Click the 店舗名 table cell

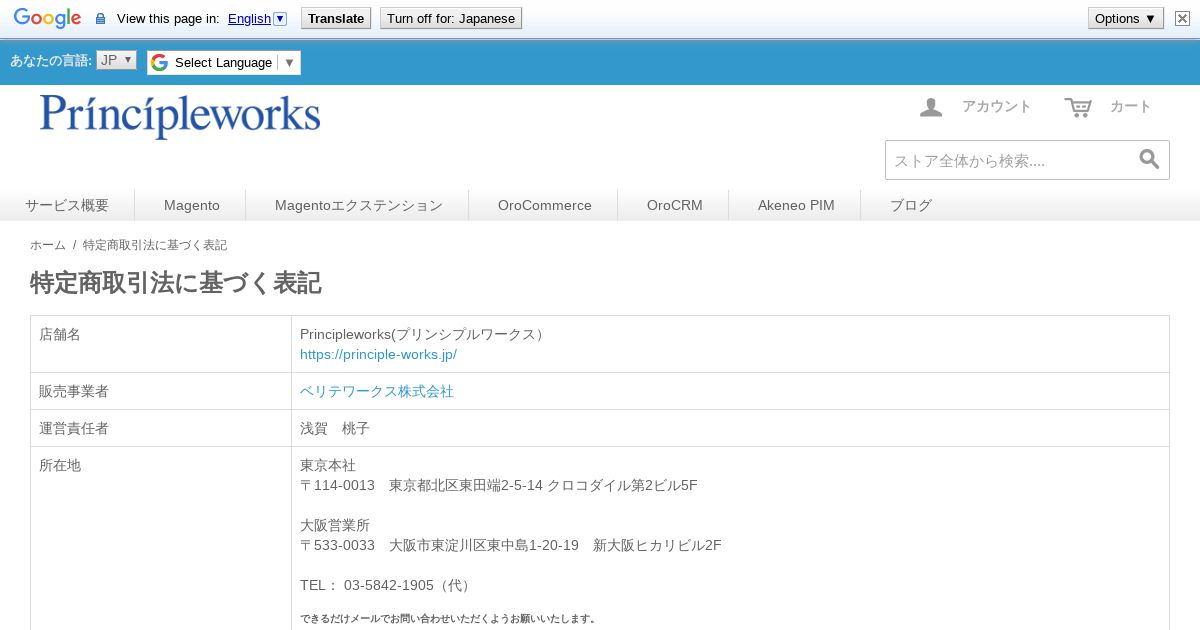click(161, 344)
